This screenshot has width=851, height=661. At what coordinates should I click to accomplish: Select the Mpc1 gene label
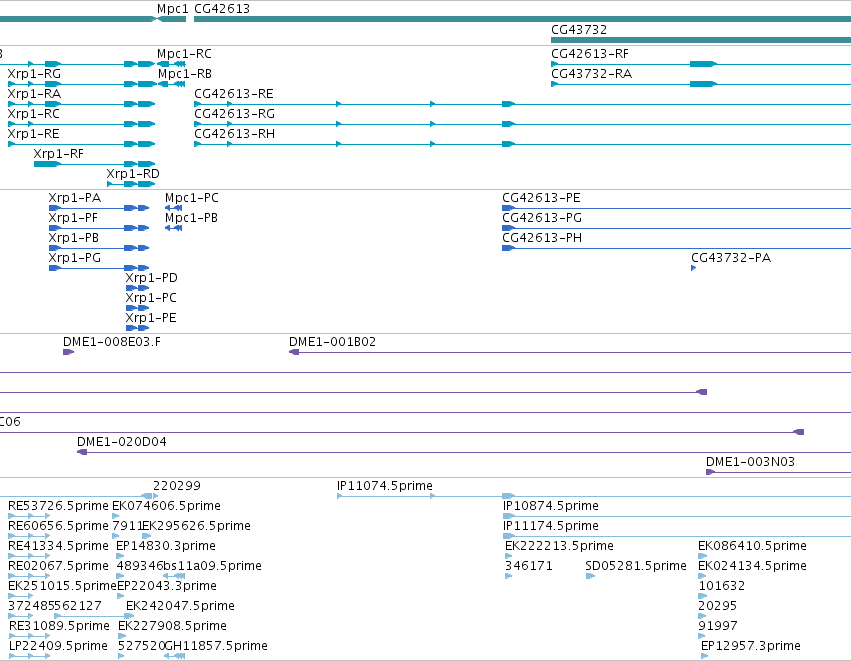click(173, 9)
